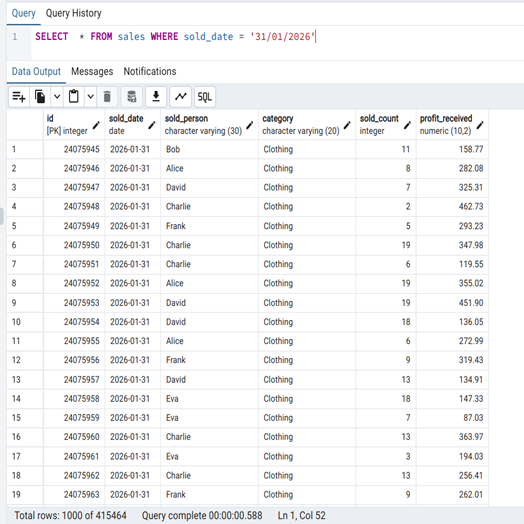
Task: Select the id column header
Action: pyautogui.click(x=74, y=125)
